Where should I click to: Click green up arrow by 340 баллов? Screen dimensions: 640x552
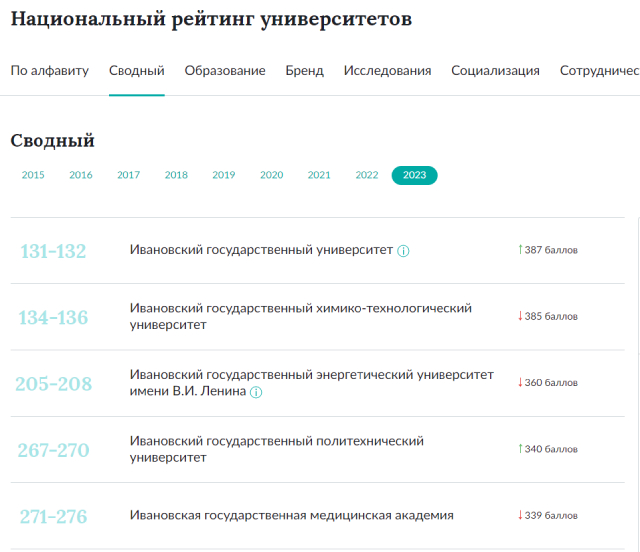click(x=520, y=449)
